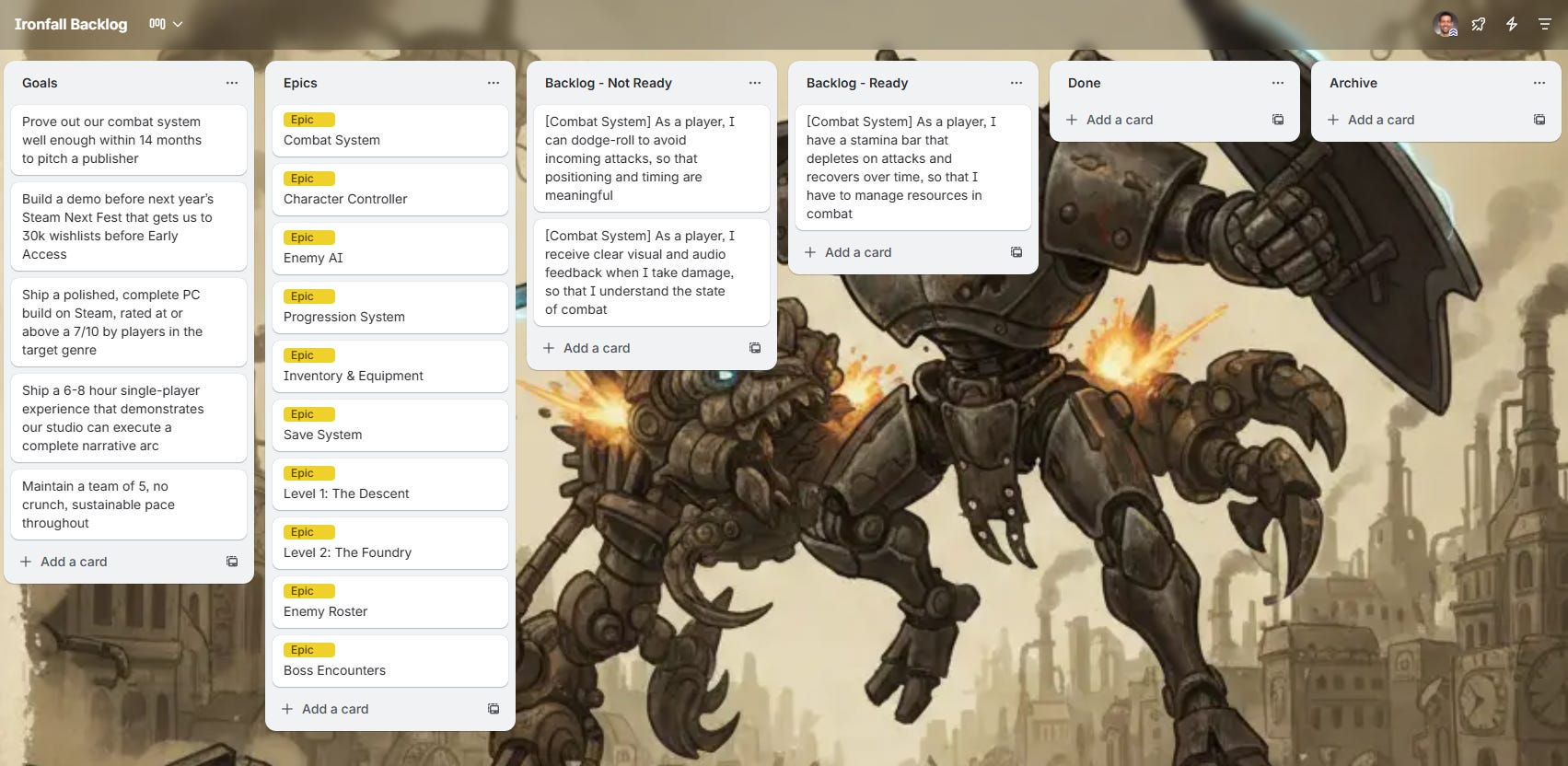Open the user avatar in header
The height and width of the screenshot is (766, 1568).
point(1446,24)
